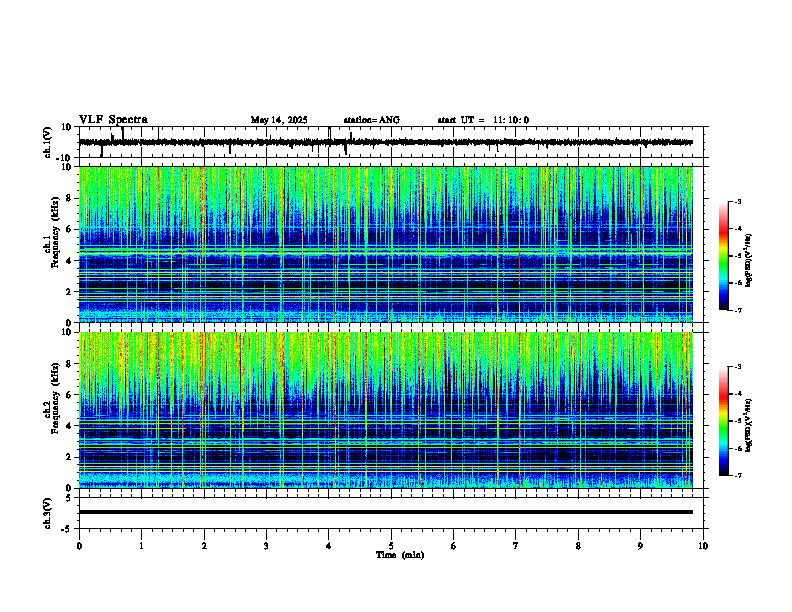Click time axis tick label "3"
Image resolution: width=792 pixels, height=612 pixels.
[x=266, y=546]
